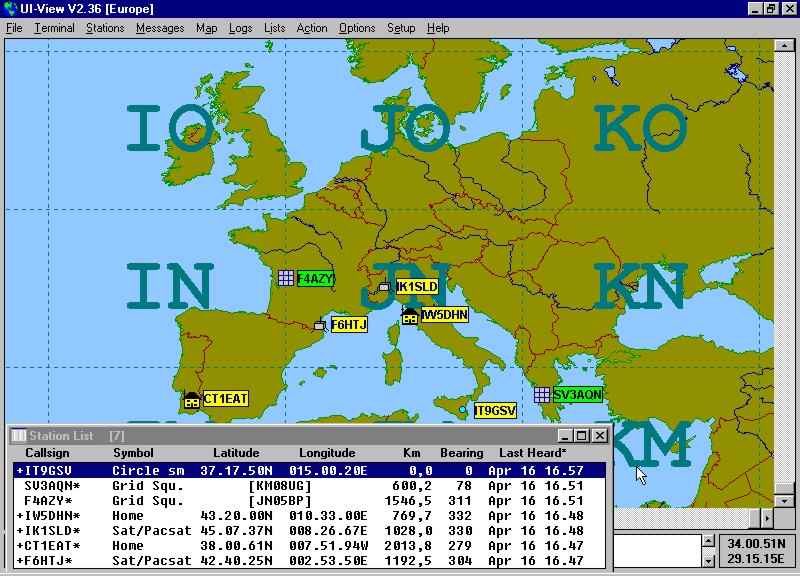Sort station list by Symbol column header
The height and width of the screenshot is (576, 800).
pyautogui.click(x=133, y=453)
